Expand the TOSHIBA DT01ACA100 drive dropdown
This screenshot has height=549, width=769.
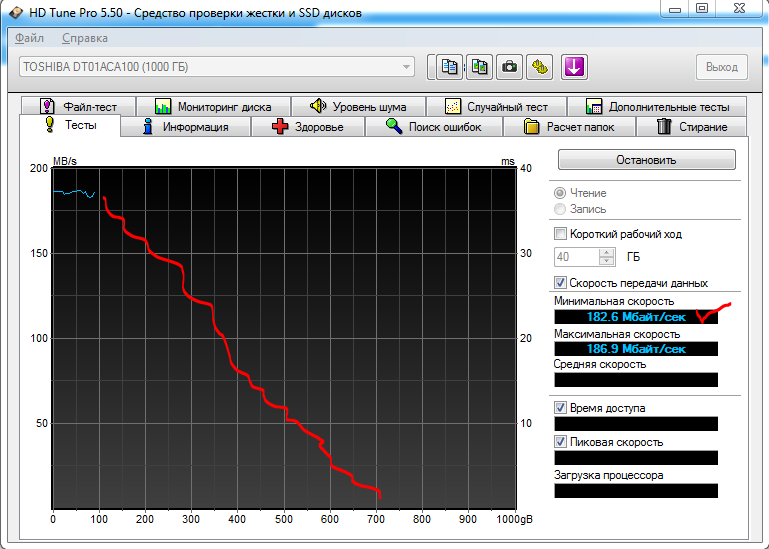click(406, 67)
